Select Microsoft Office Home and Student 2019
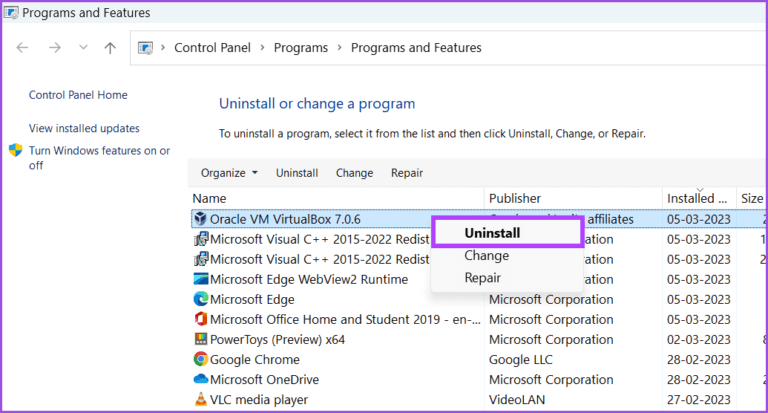Screen dimensions: 768x413 (345, 319)
